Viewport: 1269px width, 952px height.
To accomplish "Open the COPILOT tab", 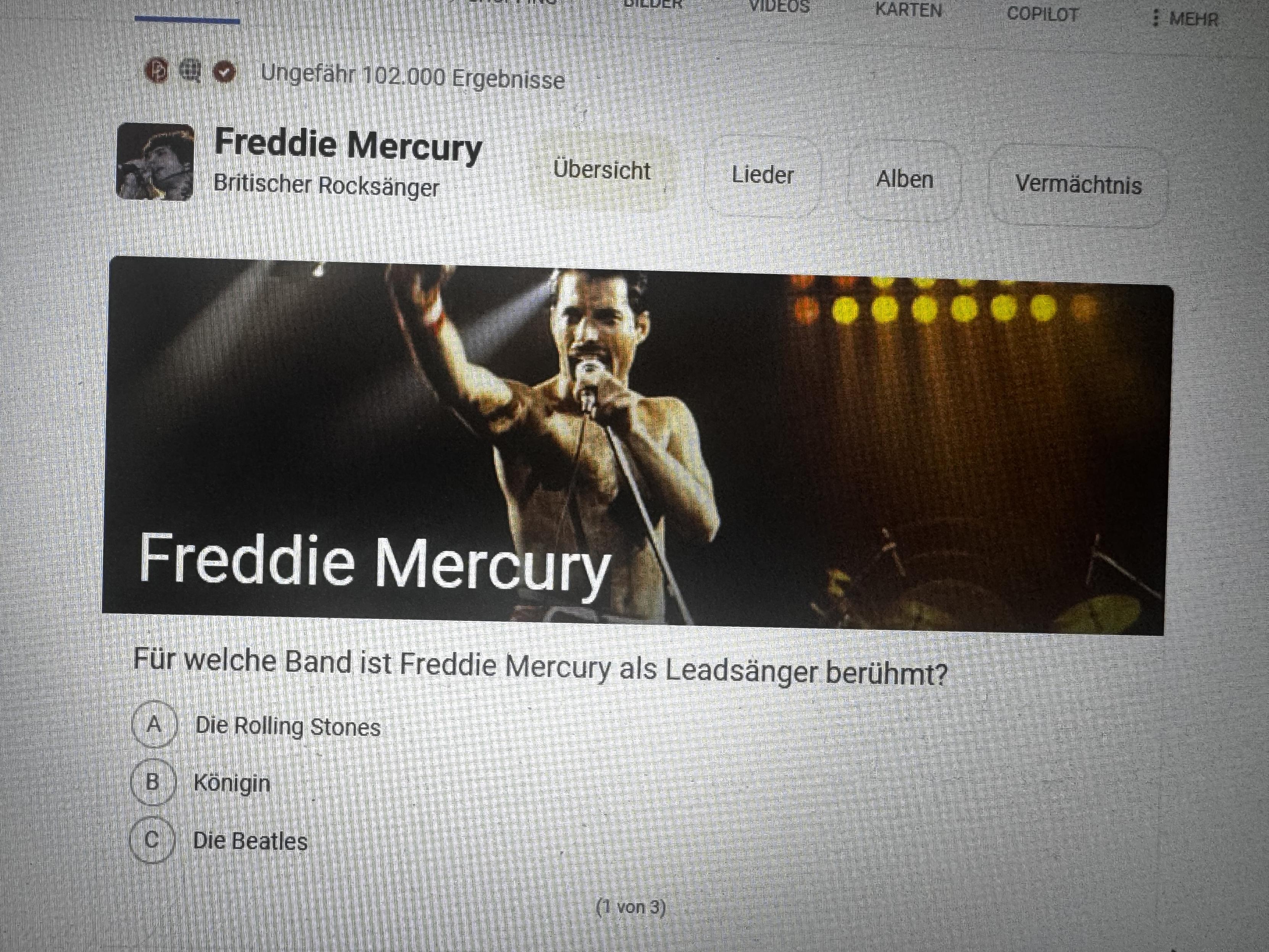I will pyautogui.click(x=1042, y=14).
